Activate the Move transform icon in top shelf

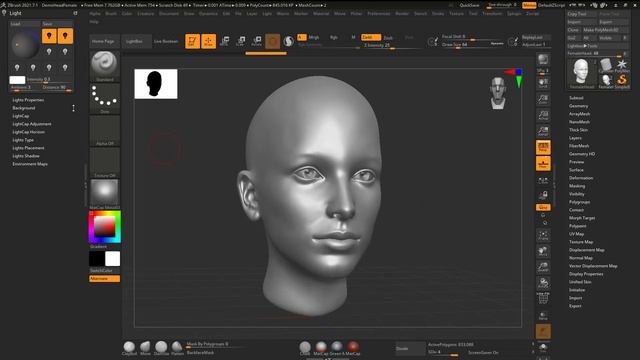tap(224, 41)
